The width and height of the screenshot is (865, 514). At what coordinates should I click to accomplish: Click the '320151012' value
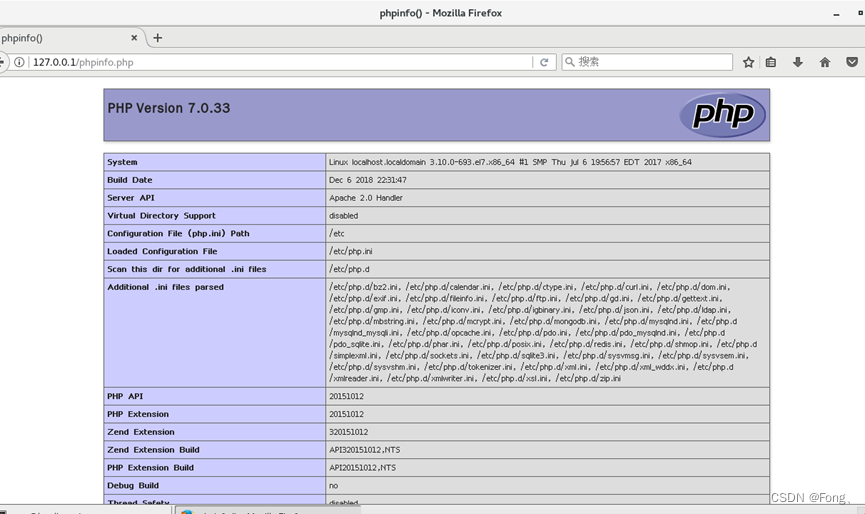[349, 432]
